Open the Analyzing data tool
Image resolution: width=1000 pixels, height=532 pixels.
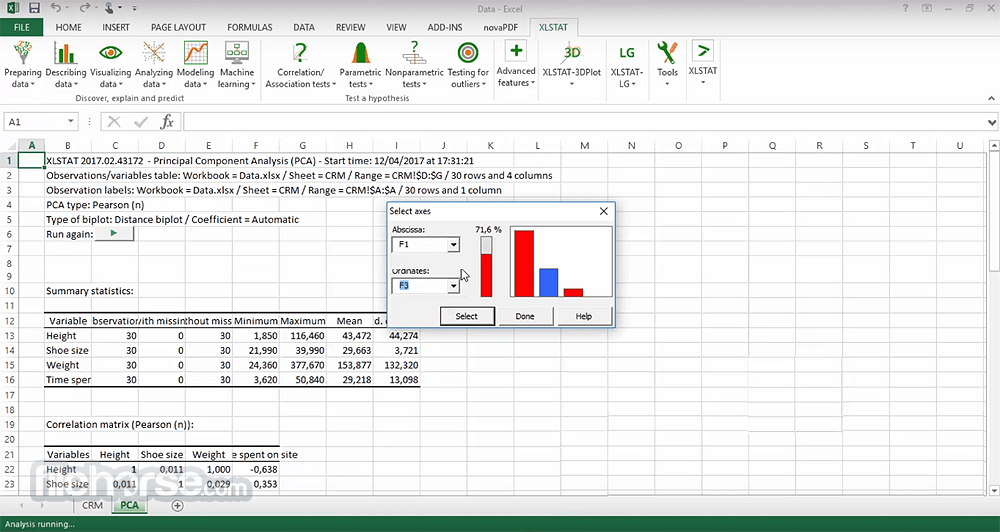point(154,64)
